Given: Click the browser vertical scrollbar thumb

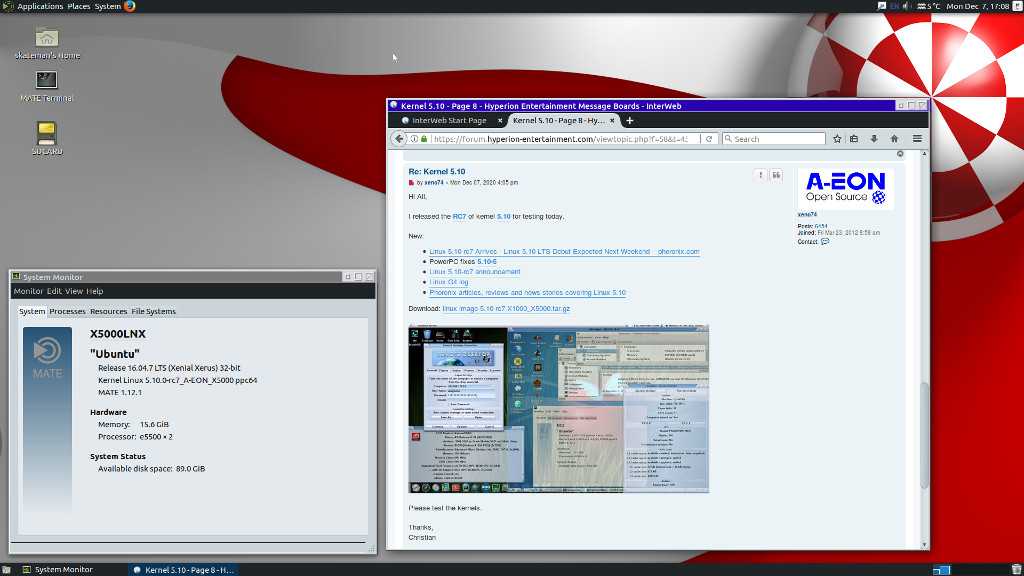Looking at the screenshot, I should (924, 434).
